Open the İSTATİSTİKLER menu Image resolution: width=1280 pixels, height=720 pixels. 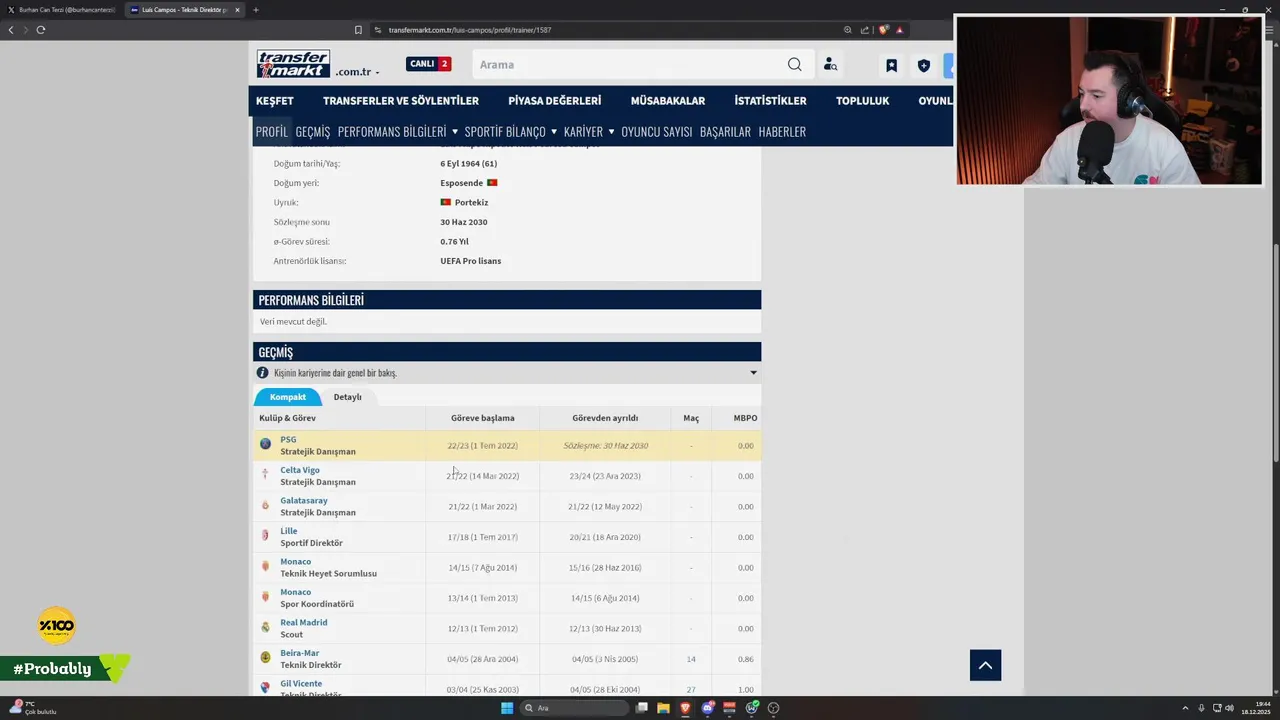[x=771, y=101]
